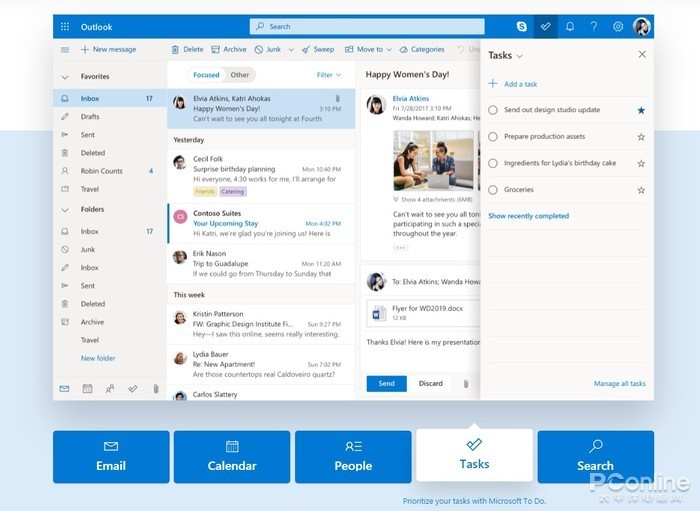Screen dimensions: 700x511
Task: Click New message
Action: [108, 50]
